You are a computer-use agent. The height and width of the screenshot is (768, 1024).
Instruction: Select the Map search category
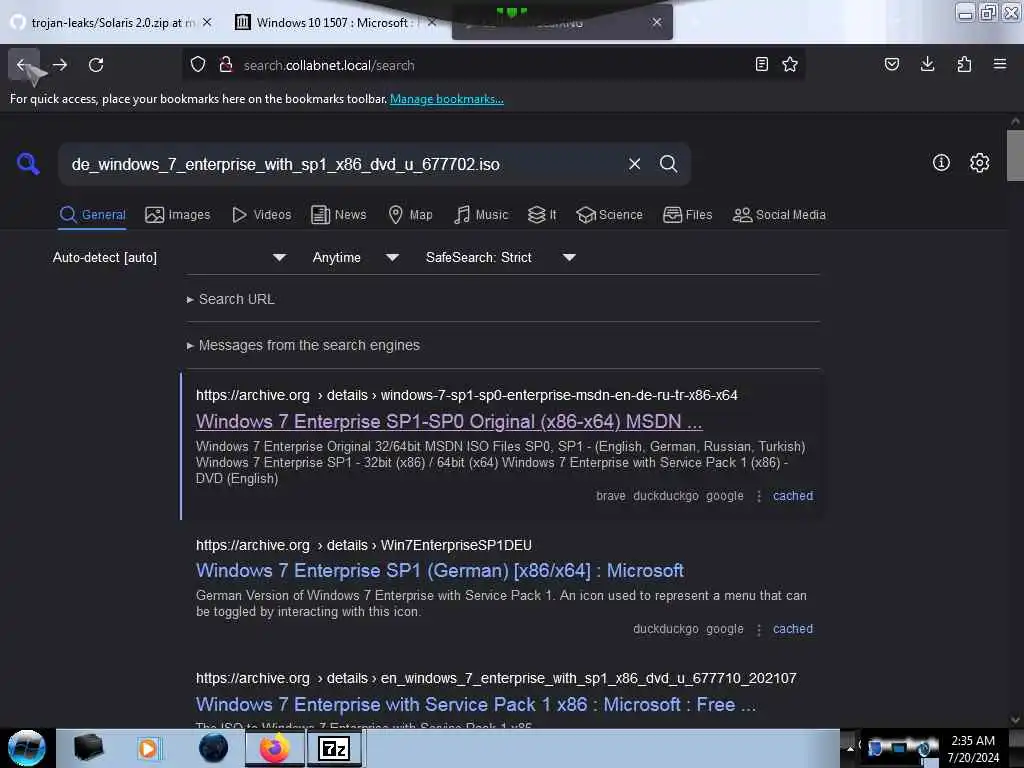[x=410, y=215]
